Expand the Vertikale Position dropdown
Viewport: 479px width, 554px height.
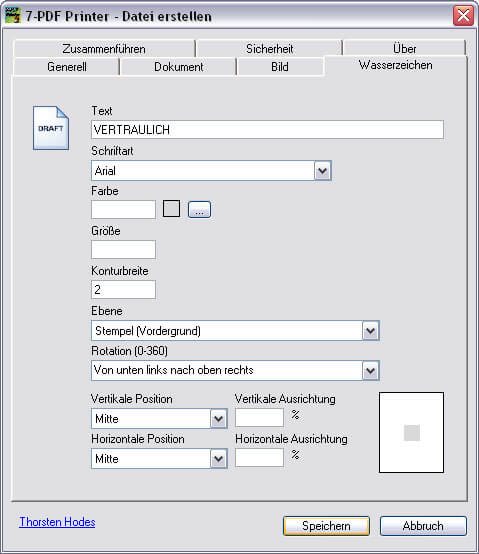click(159, 419)
